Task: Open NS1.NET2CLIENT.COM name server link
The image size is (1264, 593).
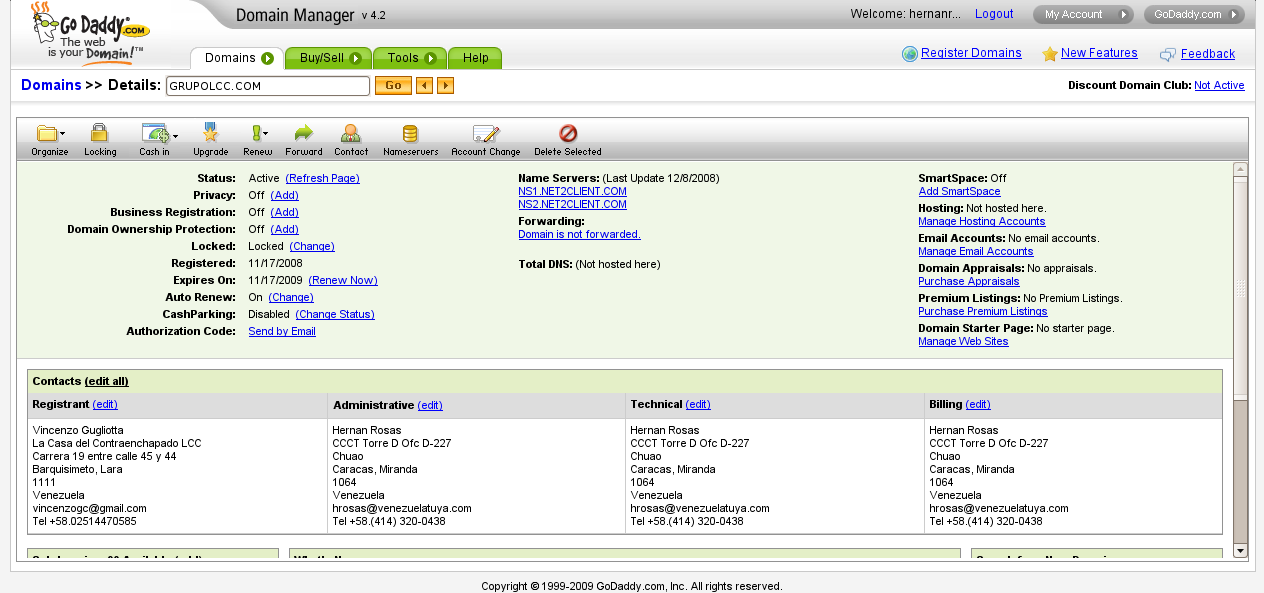Action: 572,191
